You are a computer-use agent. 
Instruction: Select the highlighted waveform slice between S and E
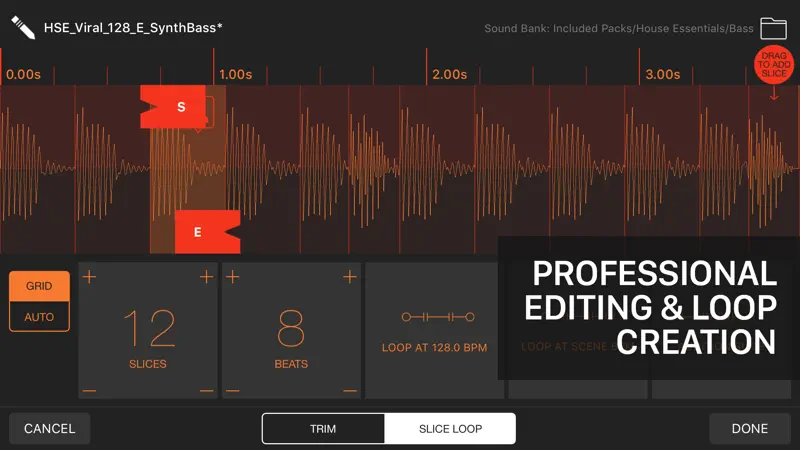(x=188, y=169)
